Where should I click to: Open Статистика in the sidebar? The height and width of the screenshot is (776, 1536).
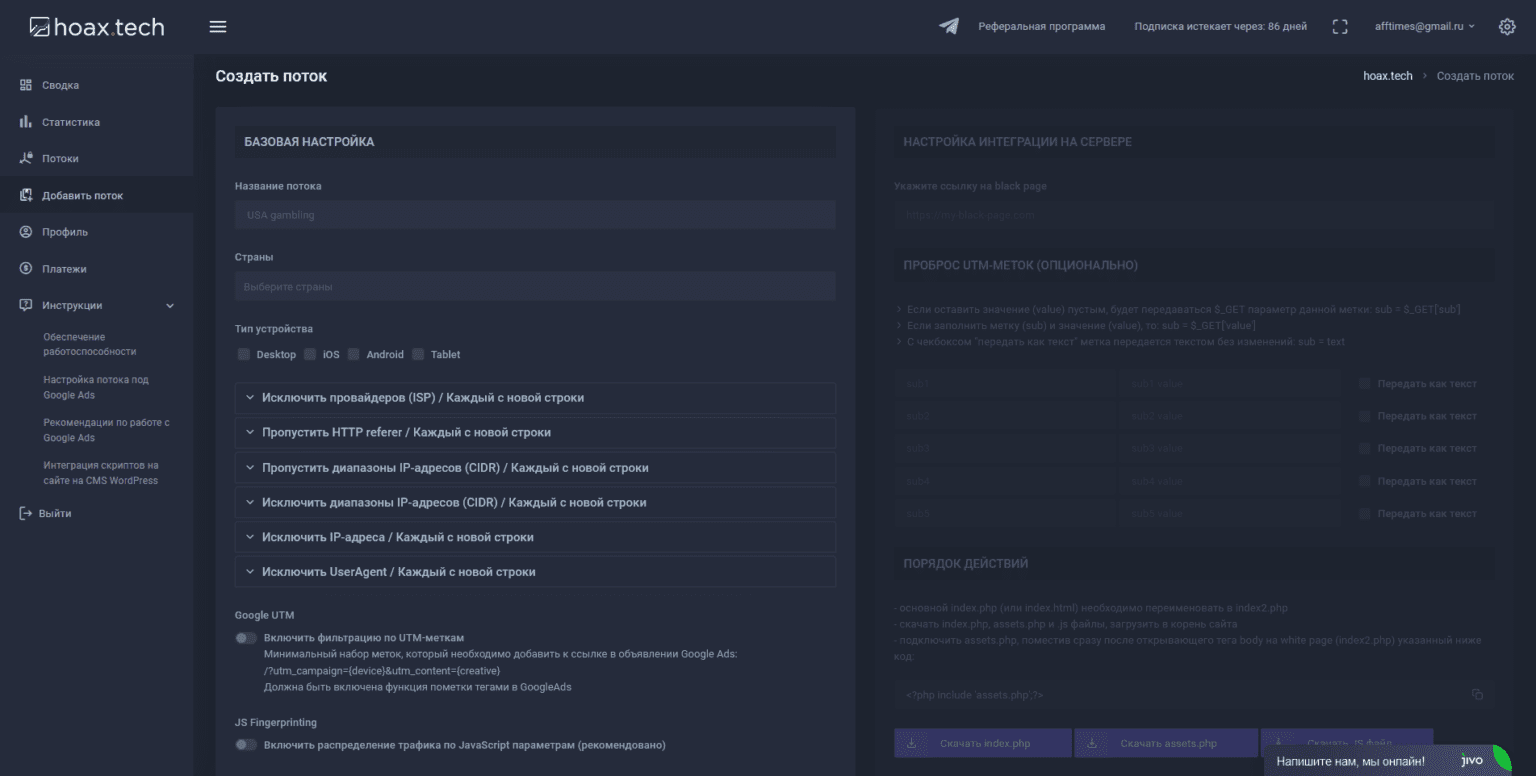click(71, 122)
